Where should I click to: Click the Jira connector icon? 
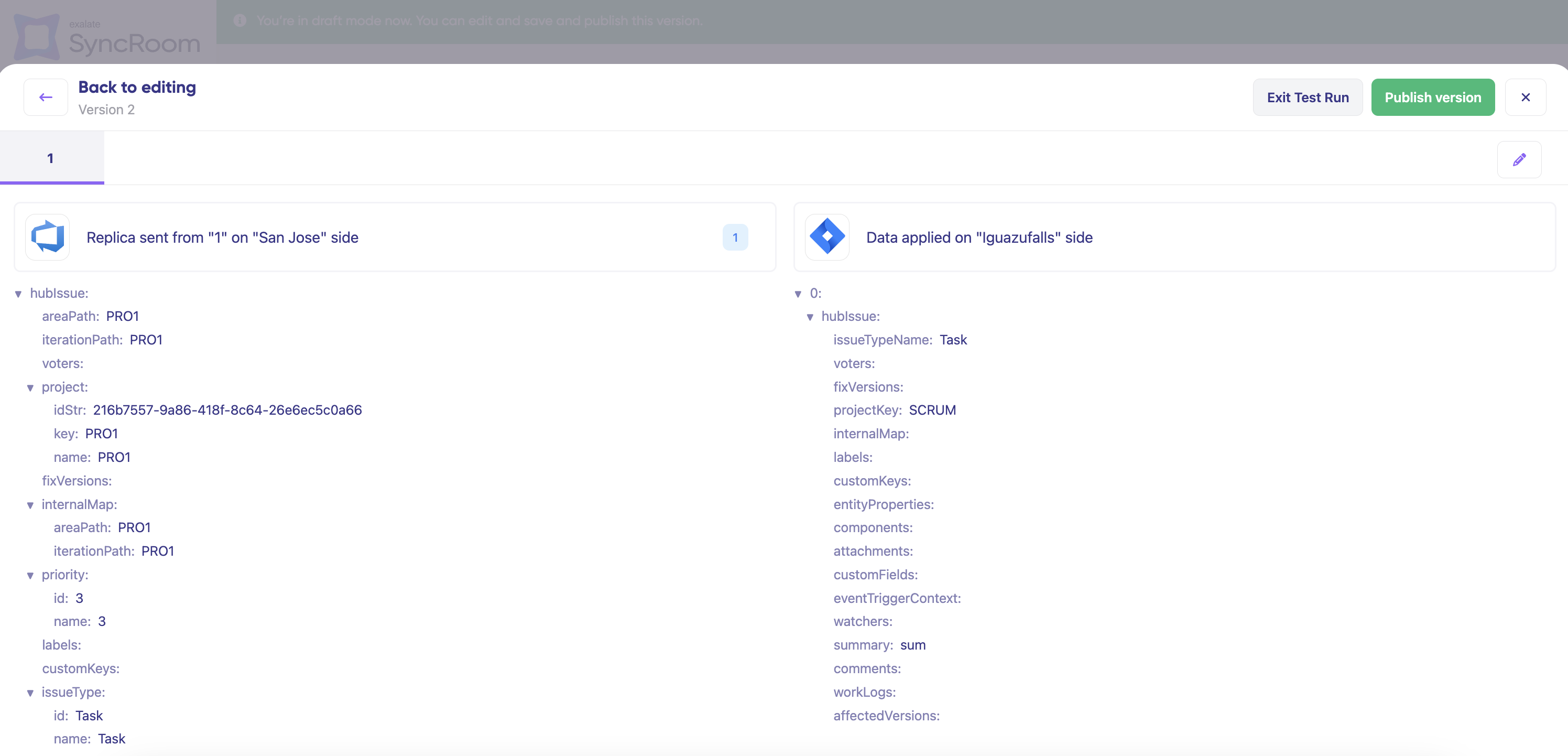(826, 237)
